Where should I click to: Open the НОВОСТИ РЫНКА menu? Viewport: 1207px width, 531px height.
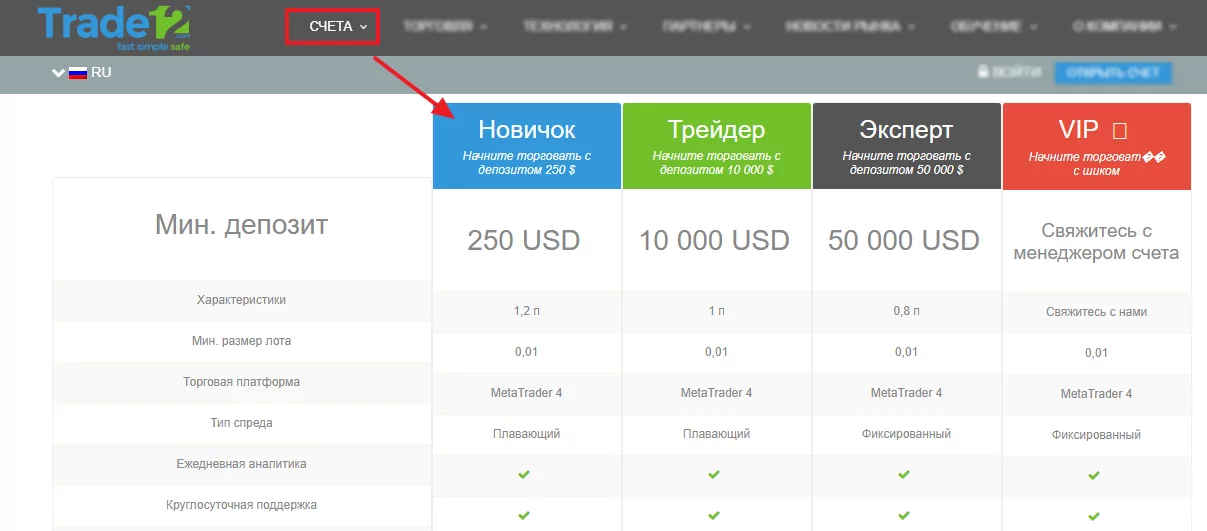tap(850, 27)
